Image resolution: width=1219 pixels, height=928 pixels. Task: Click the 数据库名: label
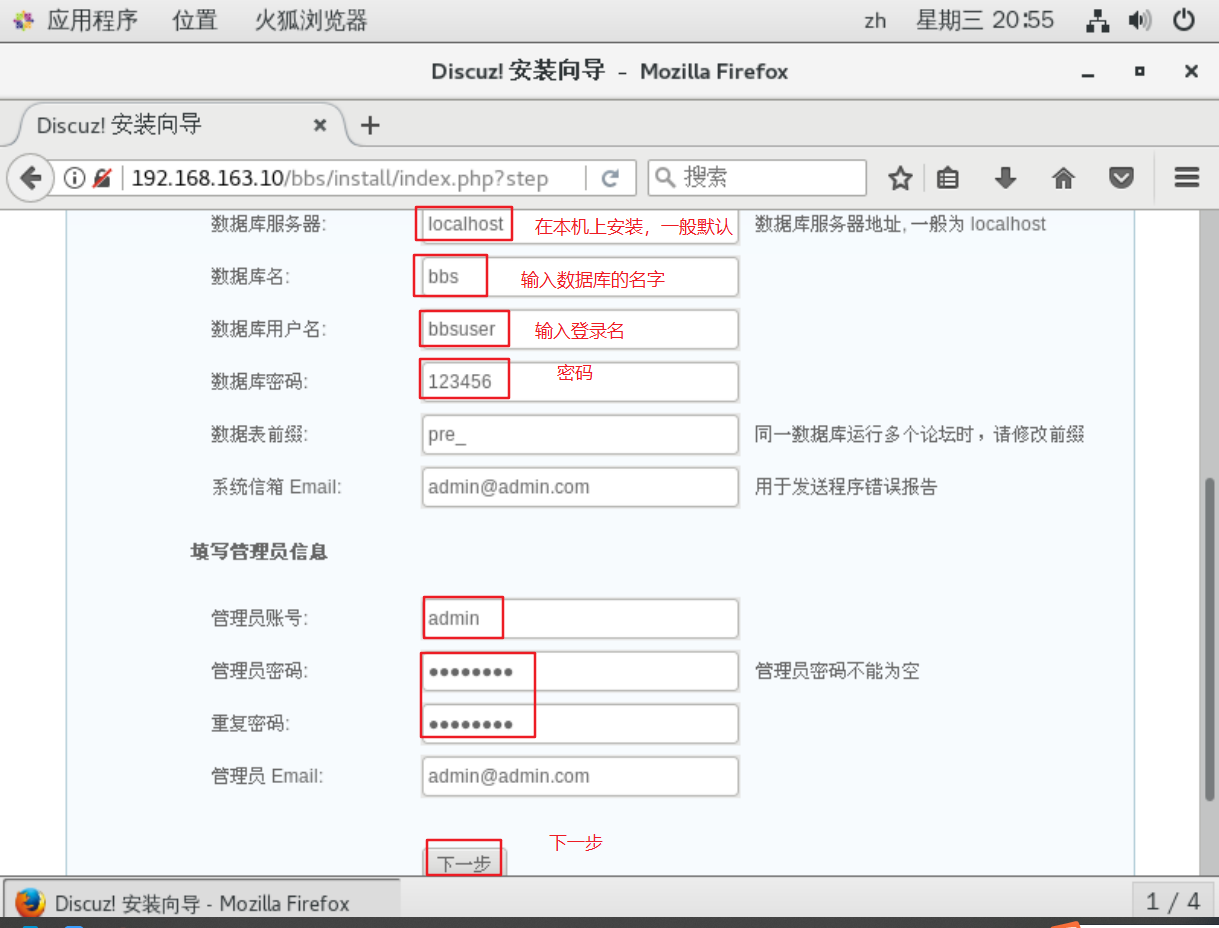tap(250, 277)
